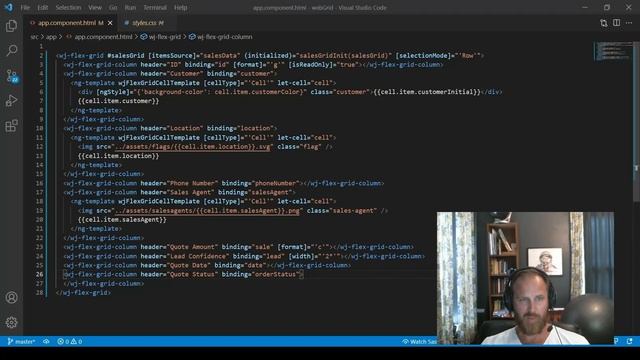The image size is (640, 360).
Task: Open Source Control view with pending changes
Action: click(11, 76)
